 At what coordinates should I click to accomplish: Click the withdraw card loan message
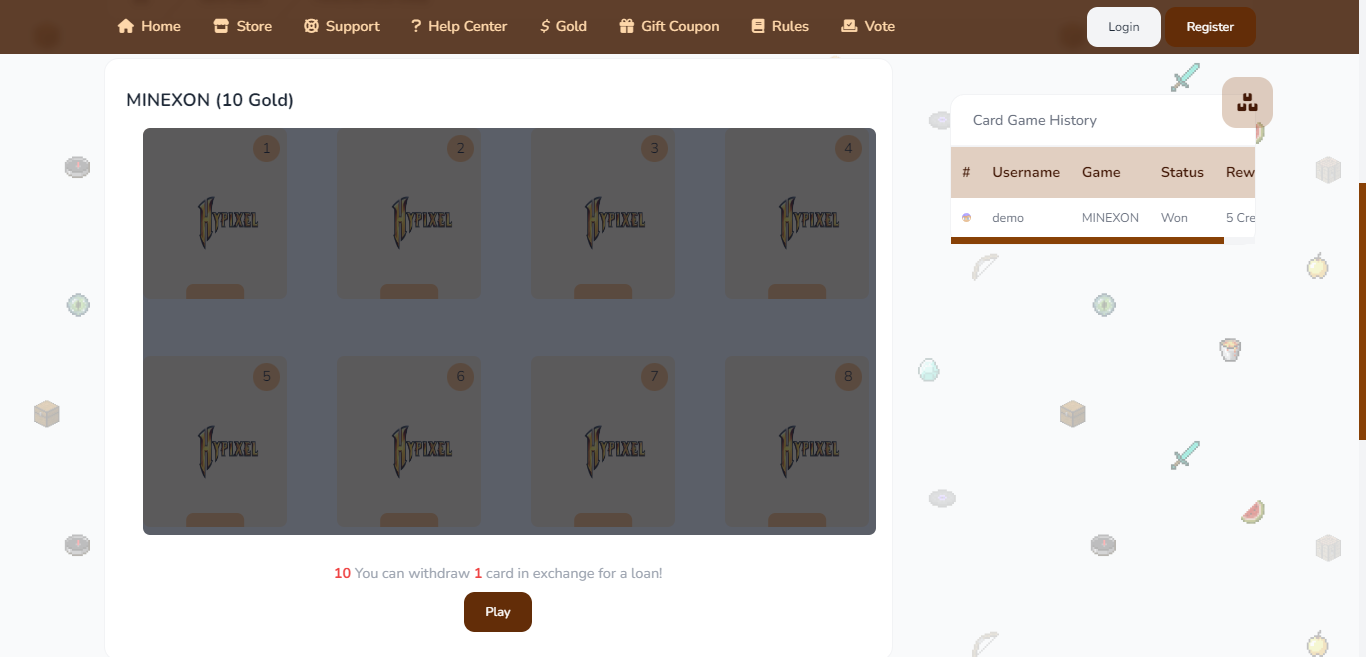pyautogui.click(x=498, y=573)
